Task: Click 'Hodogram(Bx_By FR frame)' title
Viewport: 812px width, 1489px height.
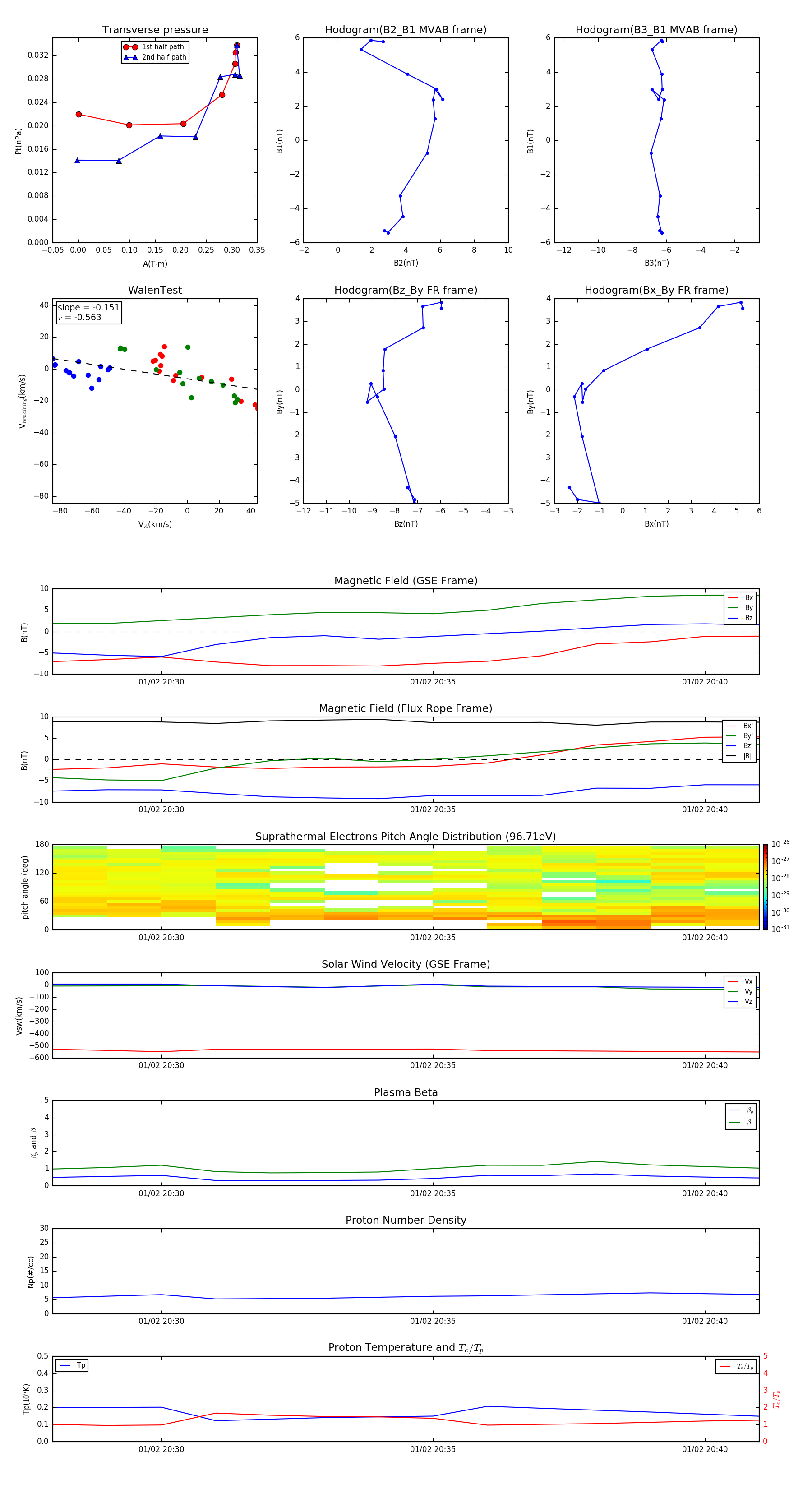Action: click(x=656, y=290)
